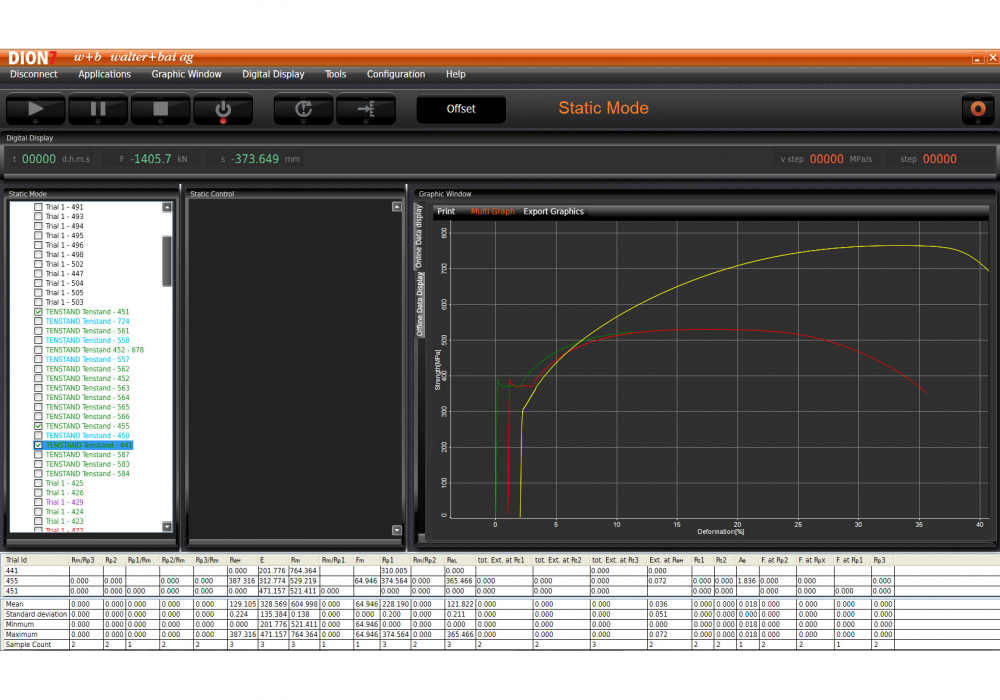Click trial 455 in the results table

(x=12, y=581)
